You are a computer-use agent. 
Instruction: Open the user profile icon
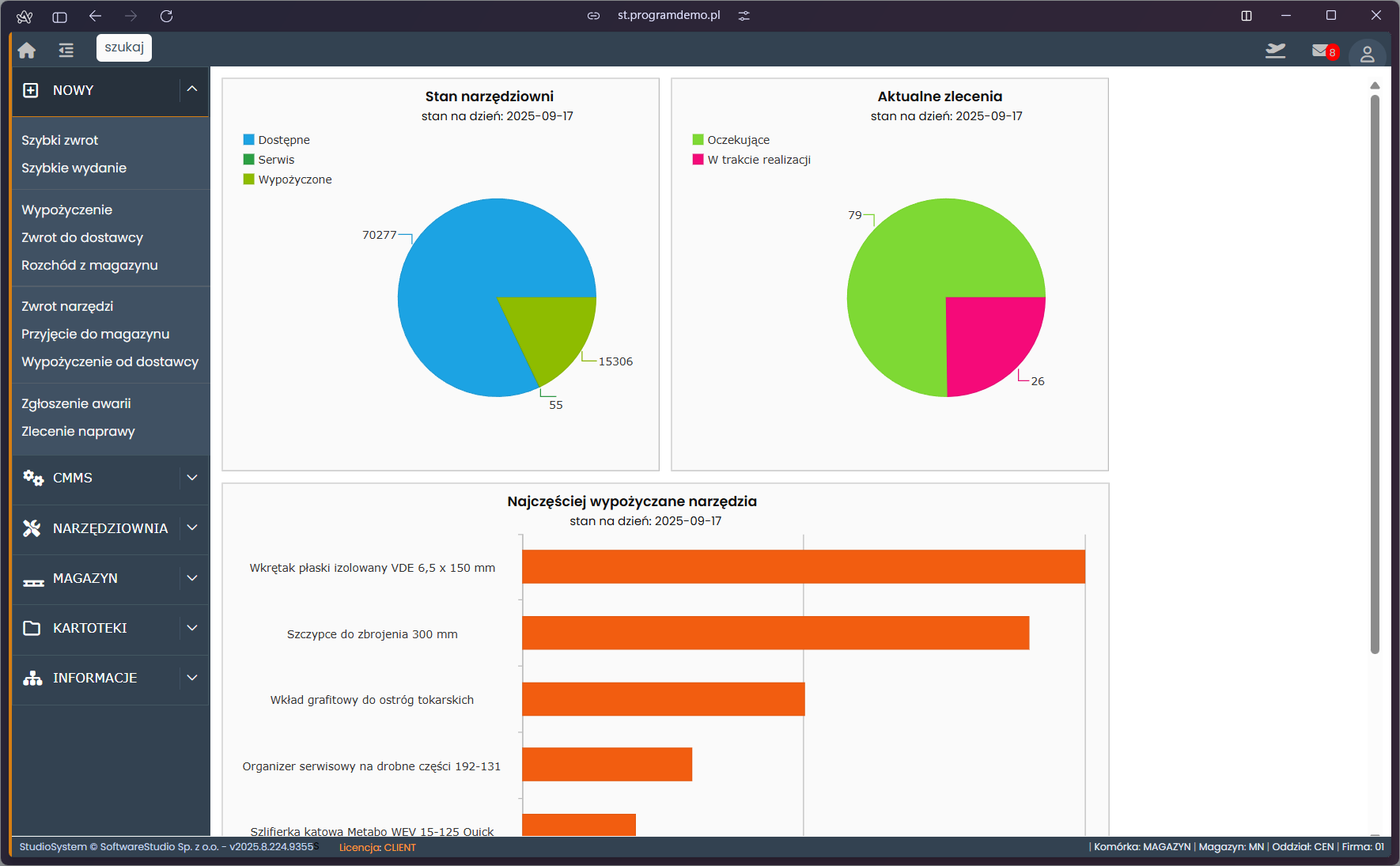pos(1368,53)
